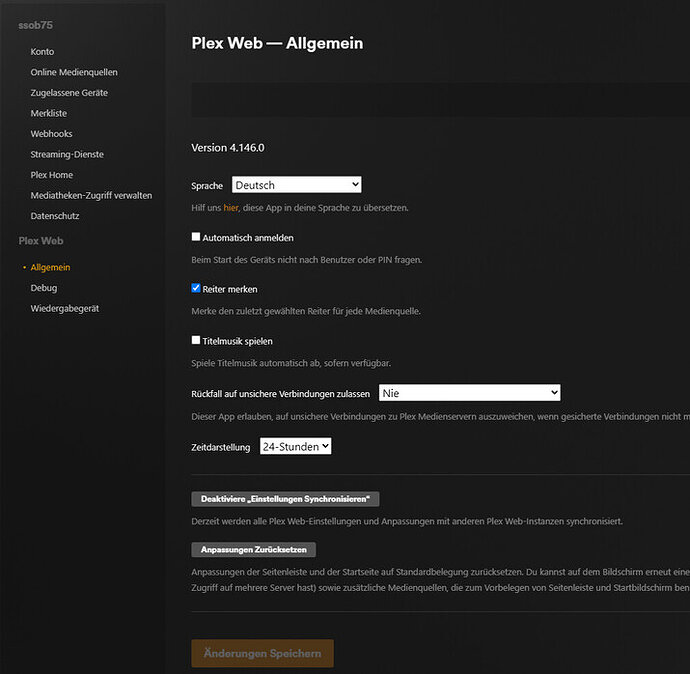This screenshot has width=690, height=674.
Task: Open the Webhooks settings
Action: pyautogui.click(x=51, y=134)
